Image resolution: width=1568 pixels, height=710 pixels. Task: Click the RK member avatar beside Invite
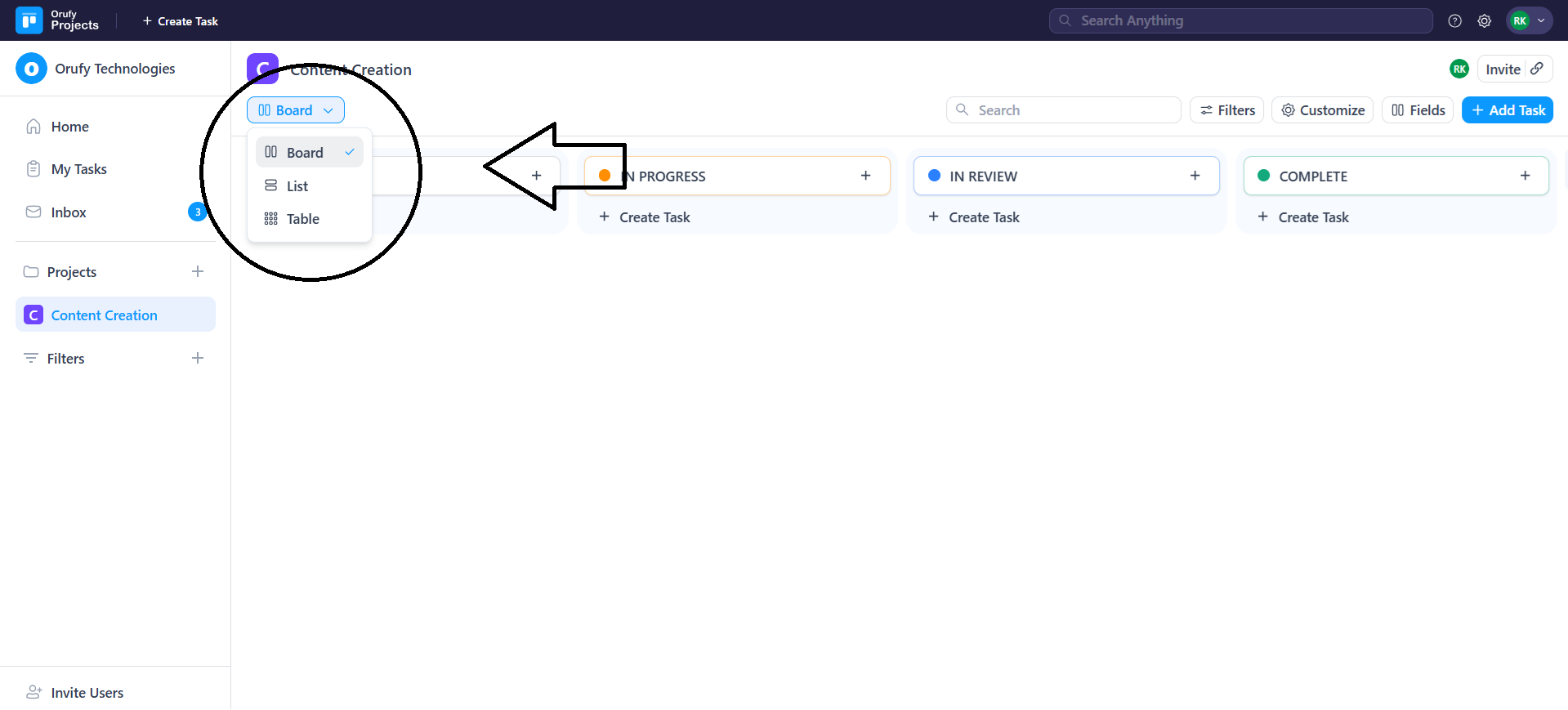click(x=1459, y=69)
